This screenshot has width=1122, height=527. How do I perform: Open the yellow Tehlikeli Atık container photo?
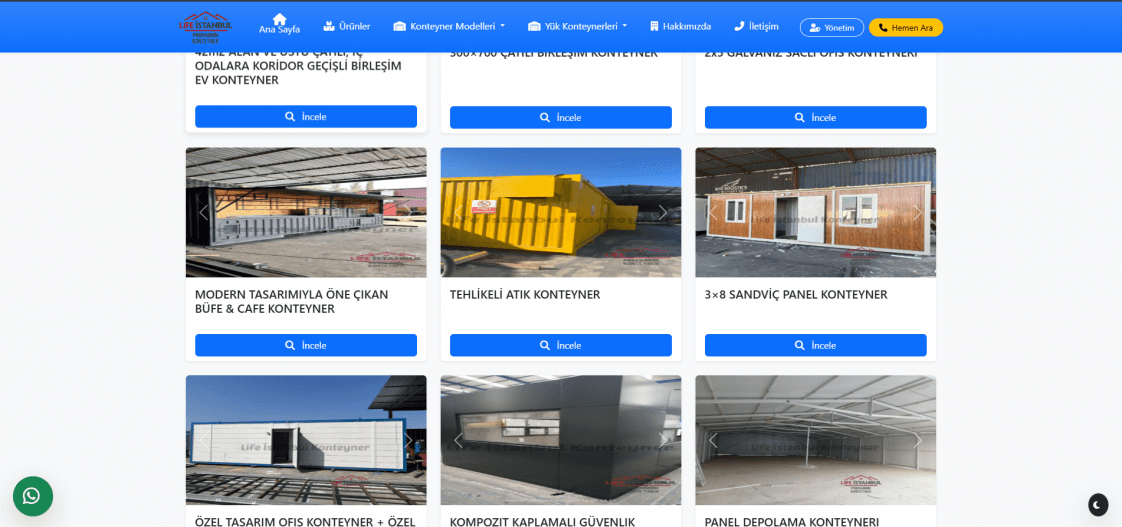561,213
